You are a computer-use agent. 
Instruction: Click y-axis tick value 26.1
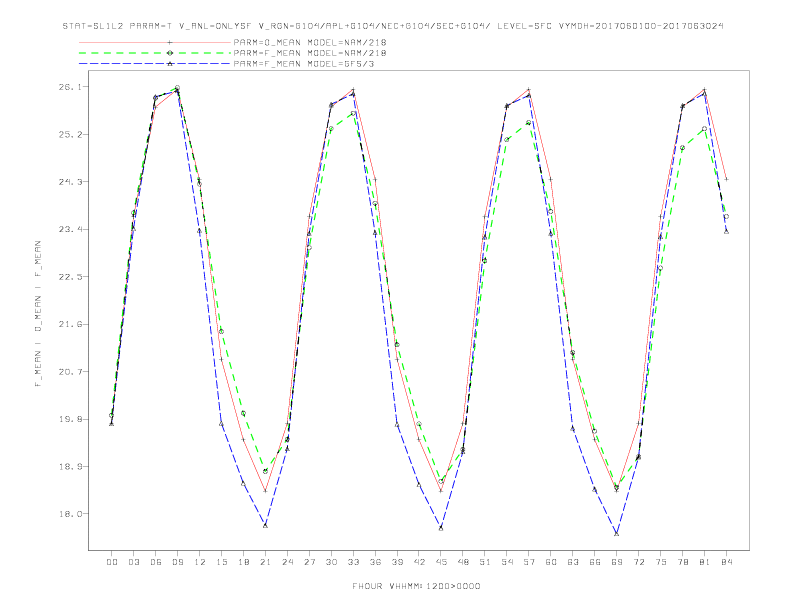69,87
